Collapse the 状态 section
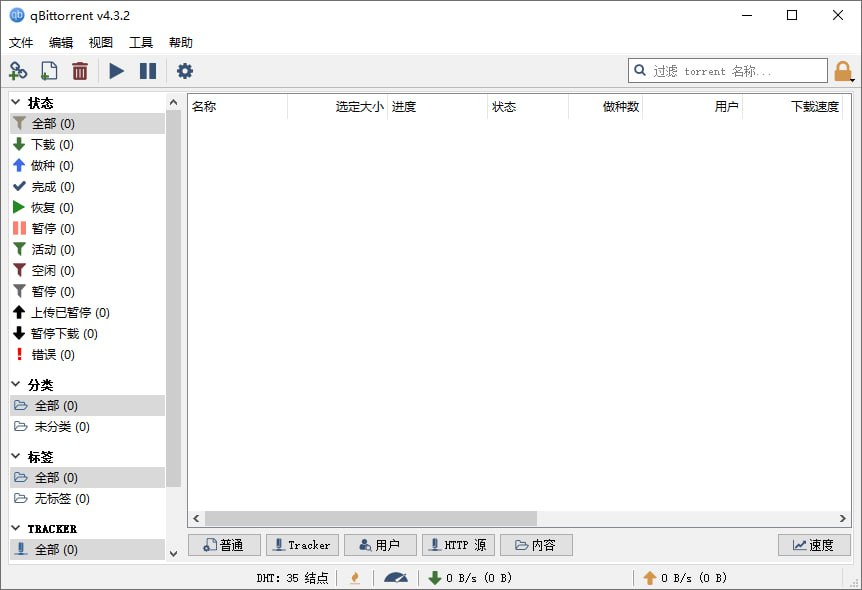 pyautogui.click(x=15, y=101)
